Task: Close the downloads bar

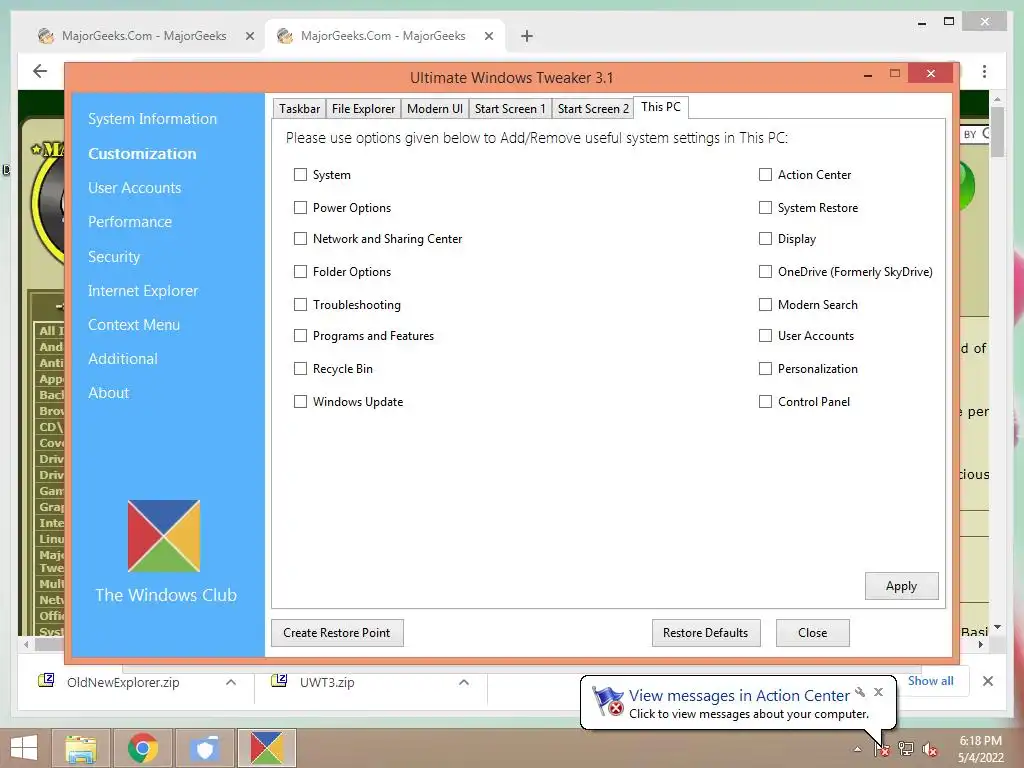Action: pyautogui.click(x=987, y=681)
